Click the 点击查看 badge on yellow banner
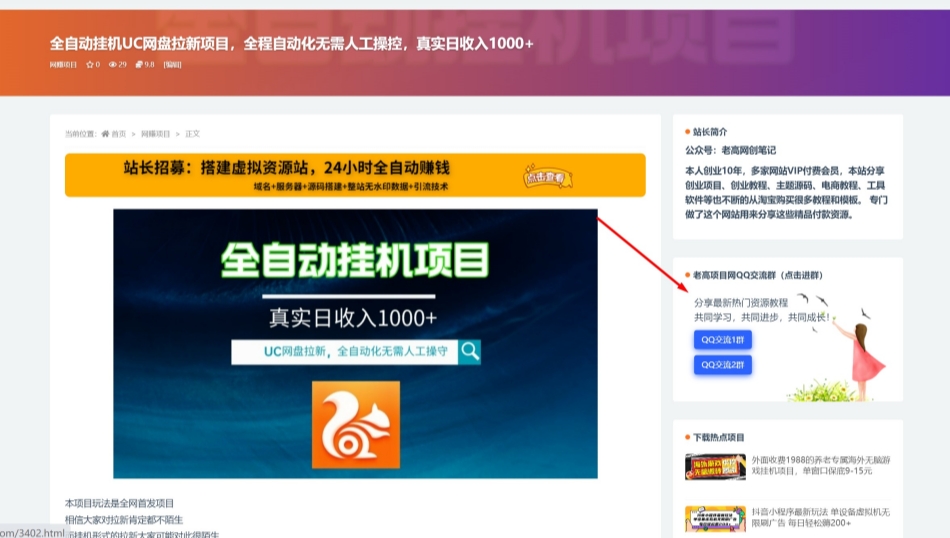This screenshot has height=538, width=950. pos(547,177)
